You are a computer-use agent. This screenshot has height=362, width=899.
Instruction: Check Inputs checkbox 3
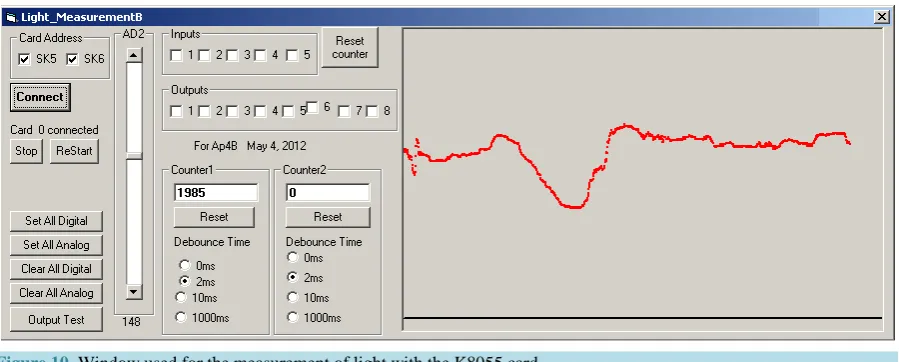(x=232, y=56)
